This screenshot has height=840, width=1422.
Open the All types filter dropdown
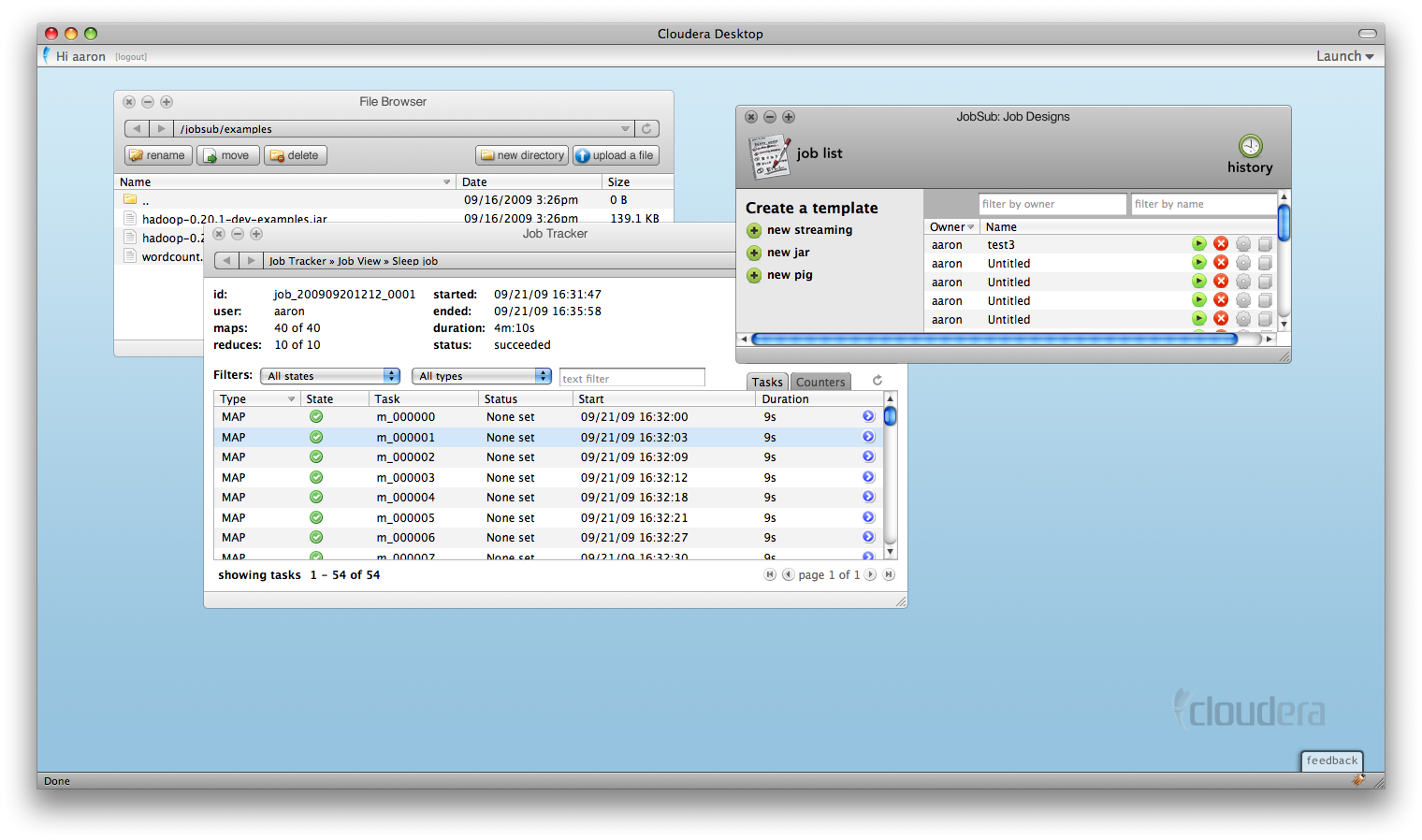point(482,376)
